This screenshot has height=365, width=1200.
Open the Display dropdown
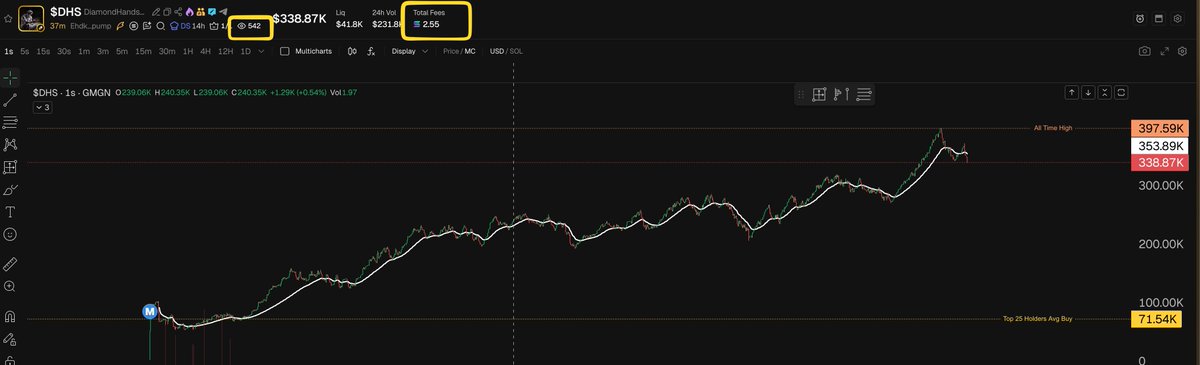(x=410, y=51)
